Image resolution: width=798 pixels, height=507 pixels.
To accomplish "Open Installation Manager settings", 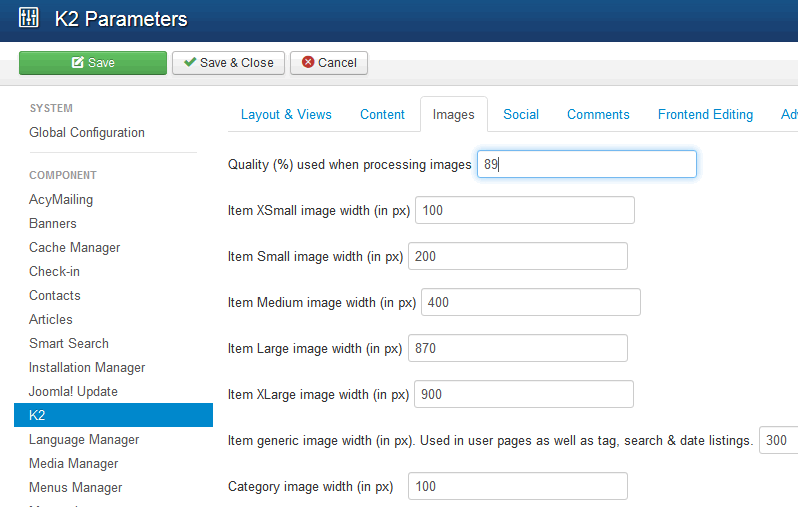I will 87,367.
